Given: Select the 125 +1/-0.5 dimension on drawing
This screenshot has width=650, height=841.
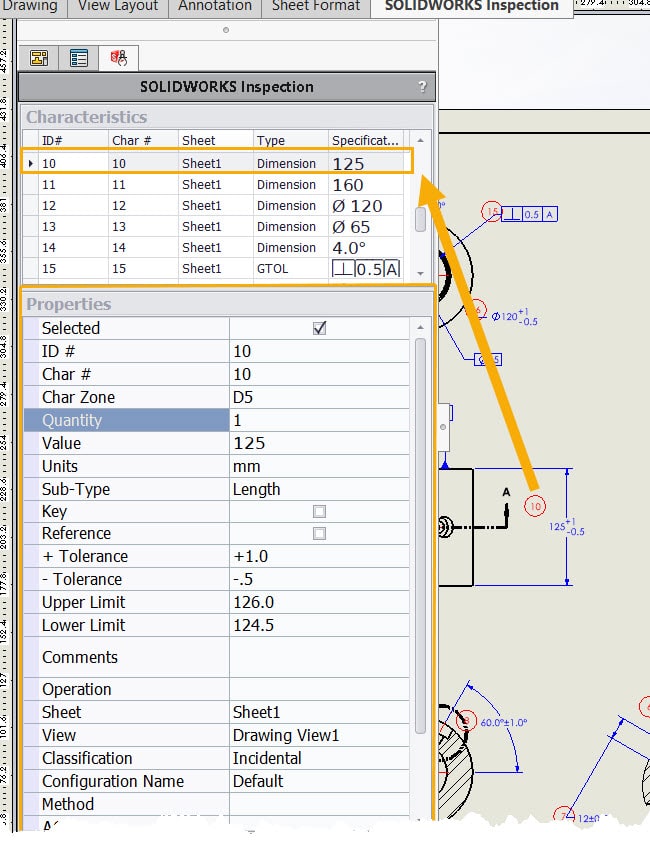Looking at the screenshot, I should 566,527.
